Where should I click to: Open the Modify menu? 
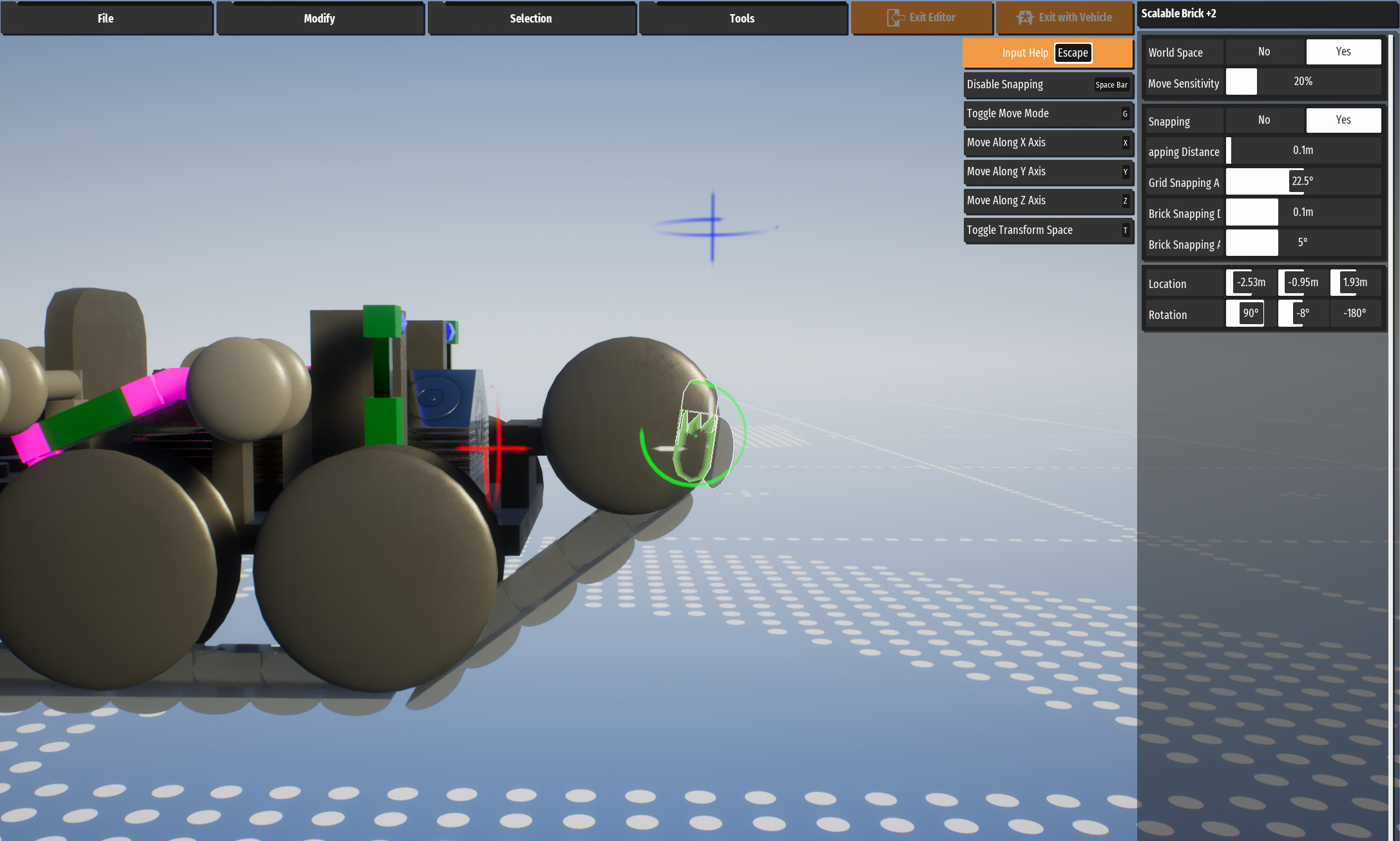[320, 19]
